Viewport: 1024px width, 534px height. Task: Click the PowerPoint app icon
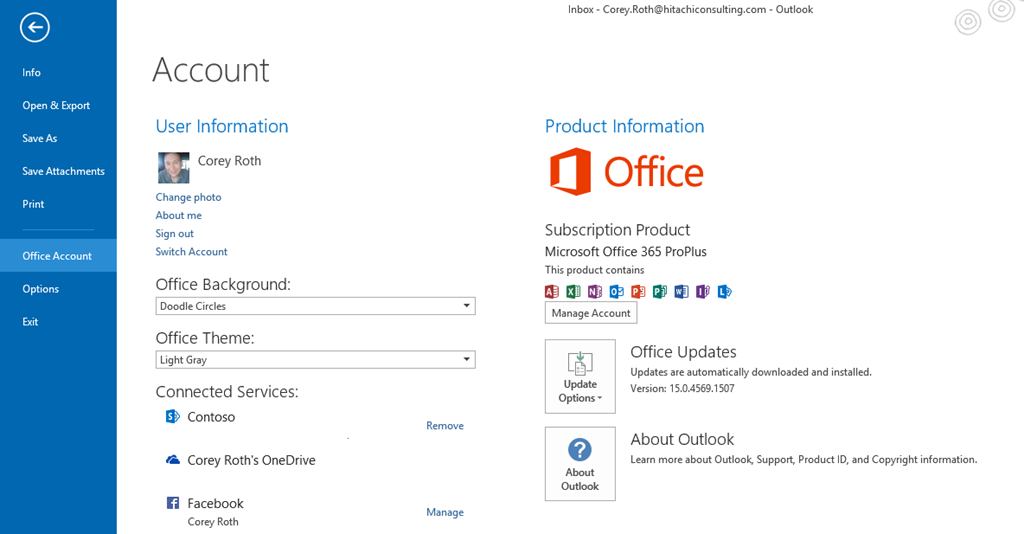pyautogui.click(x=638, y=292)
